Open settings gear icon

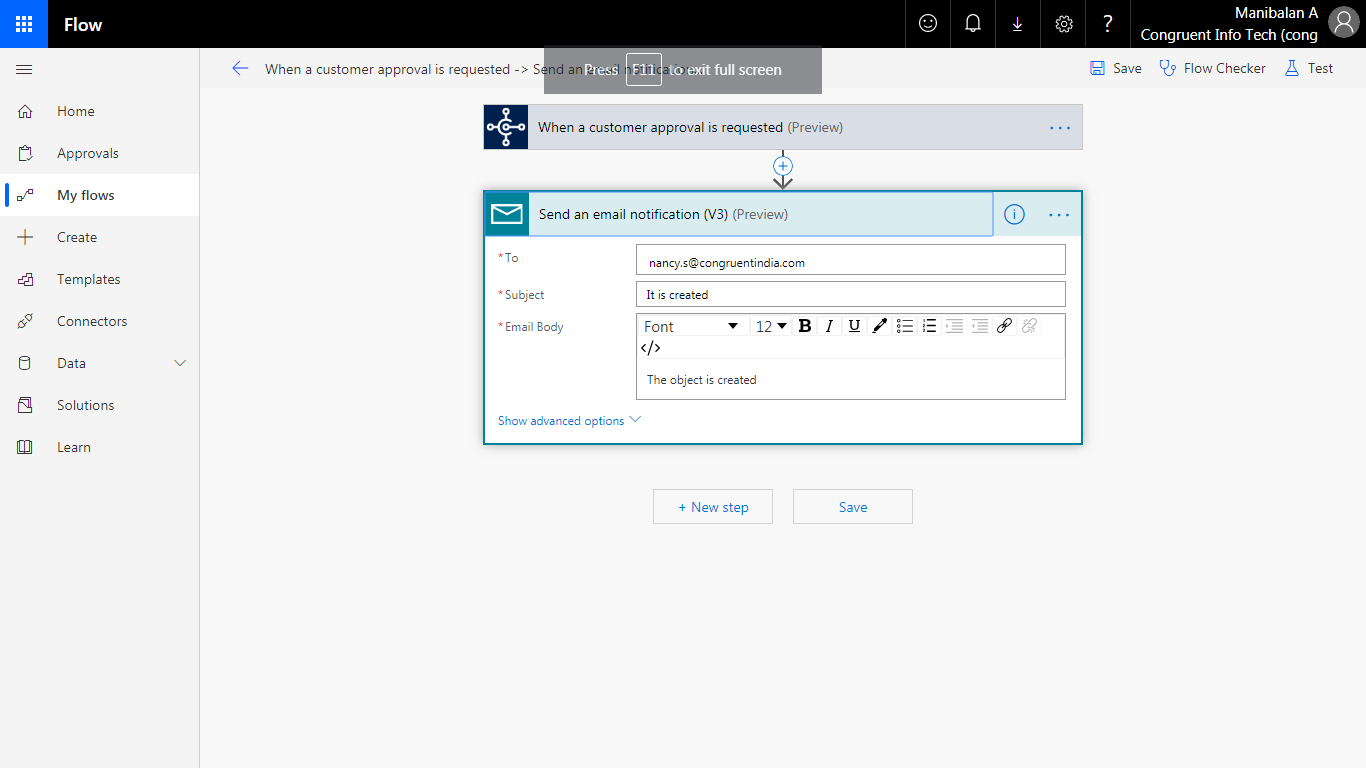[x=1064, y=24]
